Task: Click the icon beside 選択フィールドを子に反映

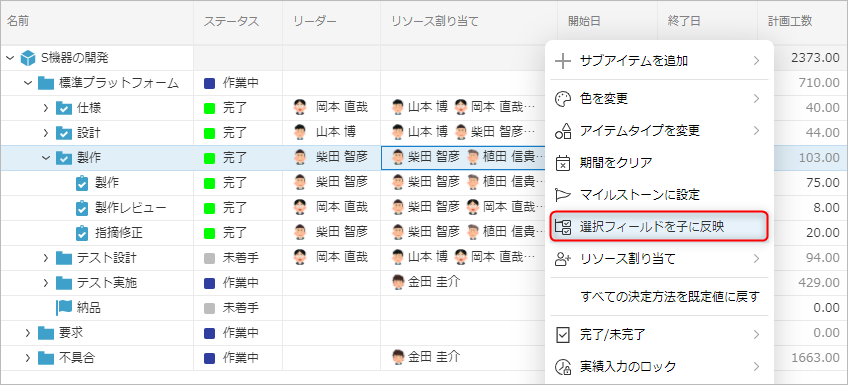Action: (x=564, y=227)
